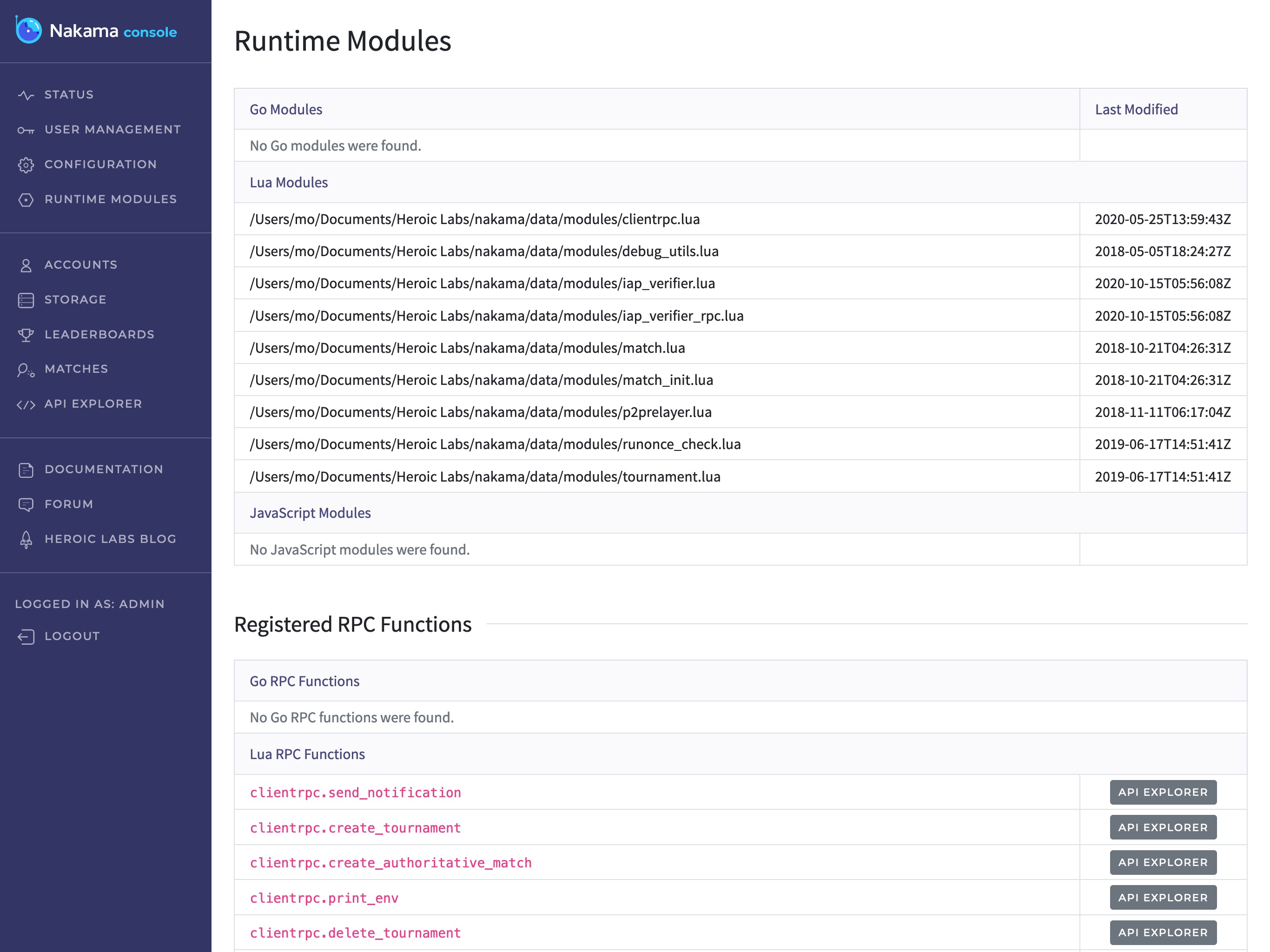This screenshot has width=1270, height=952.
Task: Click the Logout arrow icon
Action: (x=26, y=637)
